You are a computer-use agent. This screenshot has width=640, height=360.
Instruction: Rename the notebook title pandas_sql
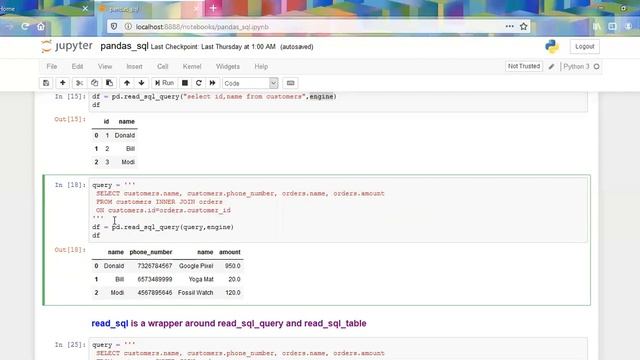124,47
